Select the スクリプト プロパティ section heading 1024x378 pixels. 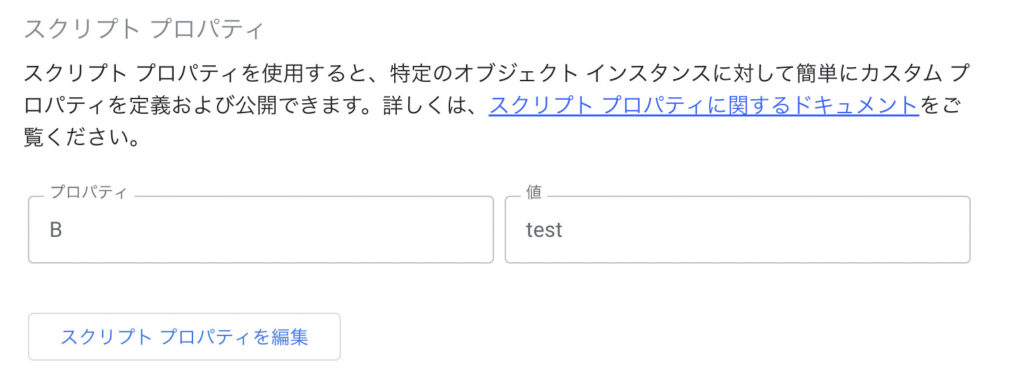[x=144, y=30]
